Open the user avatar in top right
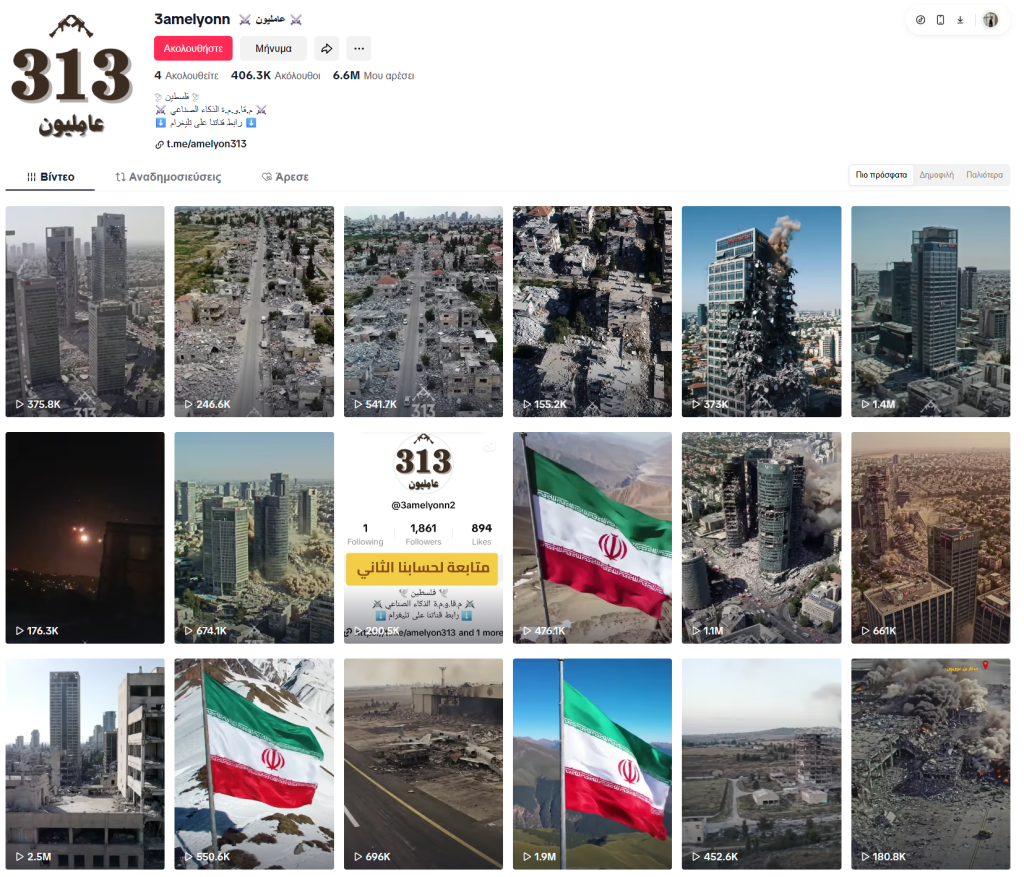The width and height of the screenshot is (1024, 877). point(990,20)
